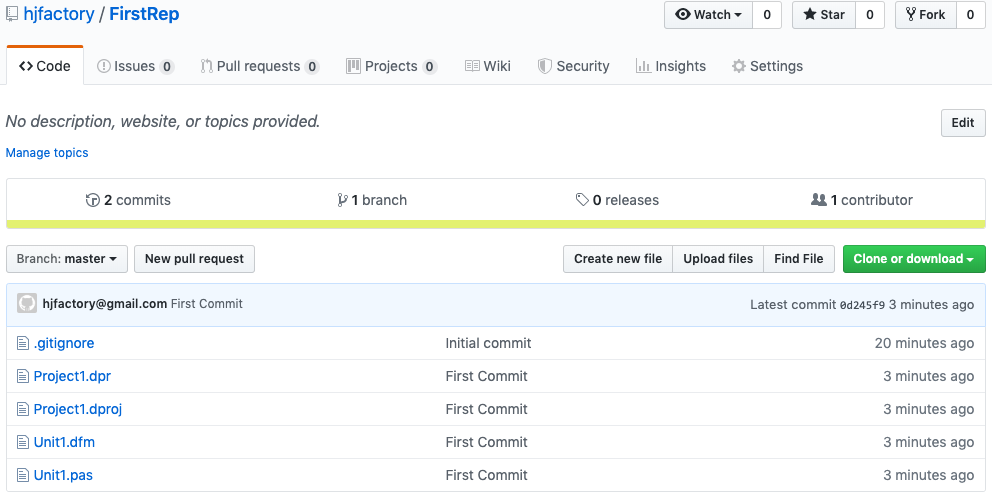The width and height of the screenshot is (992, 499).
Task: Click the file icon beside .gitignore
Action: point(23,343)
